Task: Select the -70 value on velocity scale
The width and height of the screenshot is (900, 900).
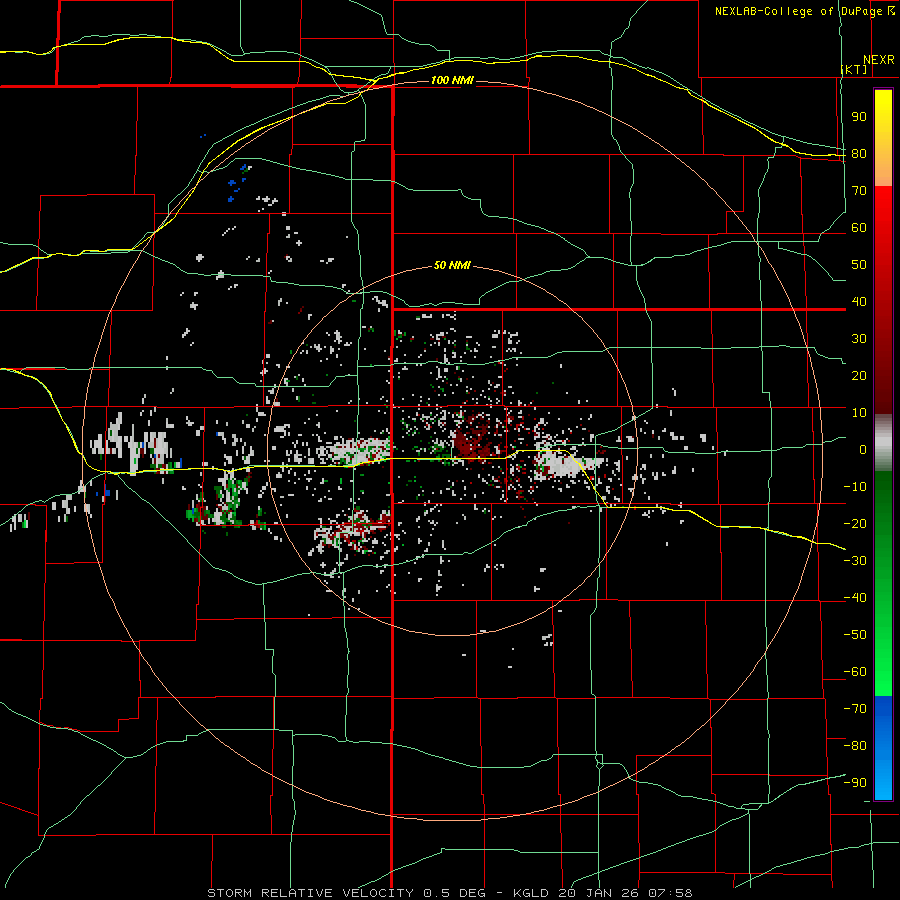Action: tap(855, 708)
